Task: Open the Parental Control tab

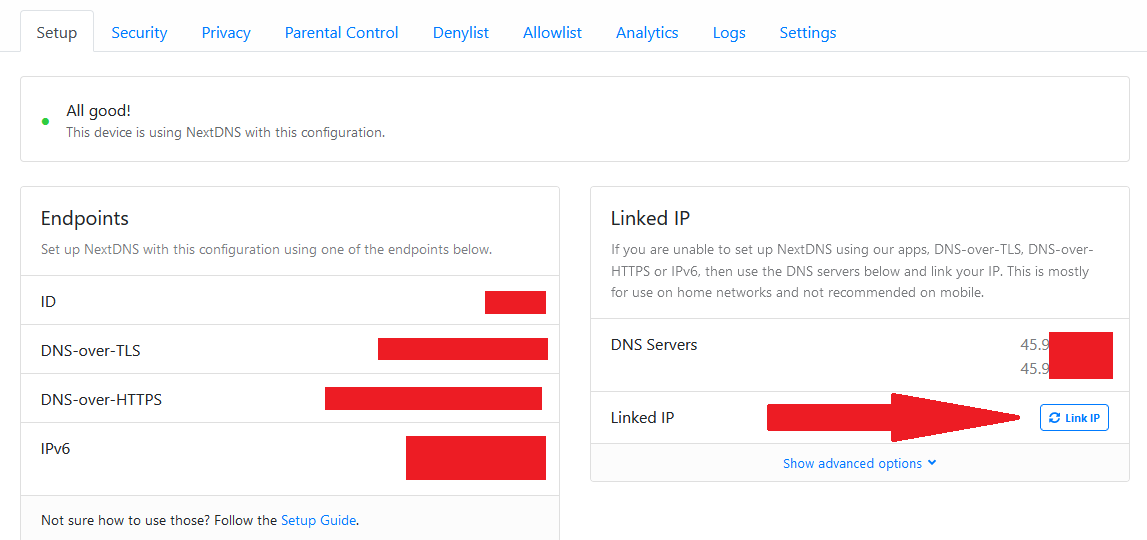Action: point(341,32)
